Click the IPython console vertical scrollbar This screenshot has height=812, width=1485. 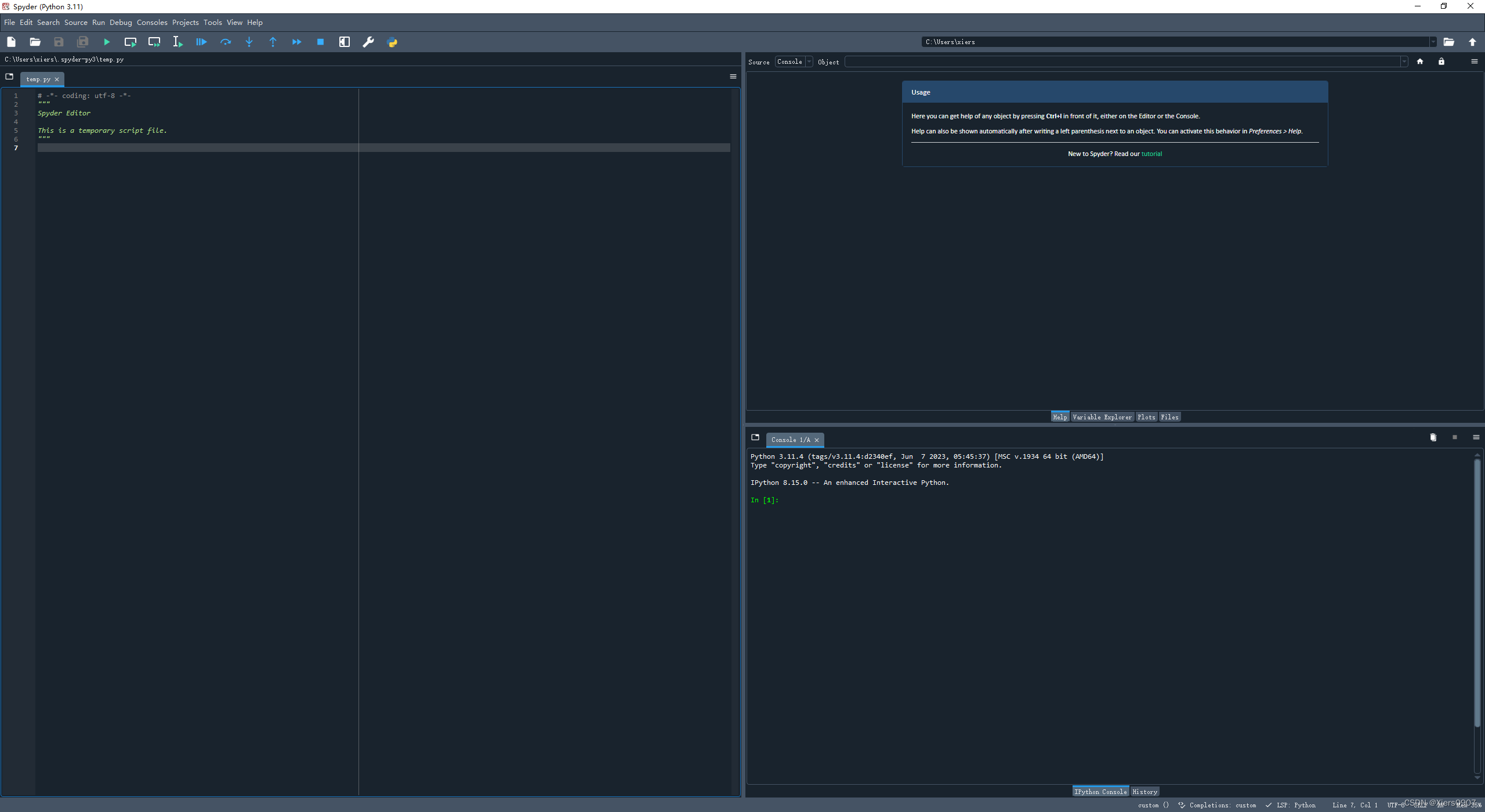[1477, 592]
